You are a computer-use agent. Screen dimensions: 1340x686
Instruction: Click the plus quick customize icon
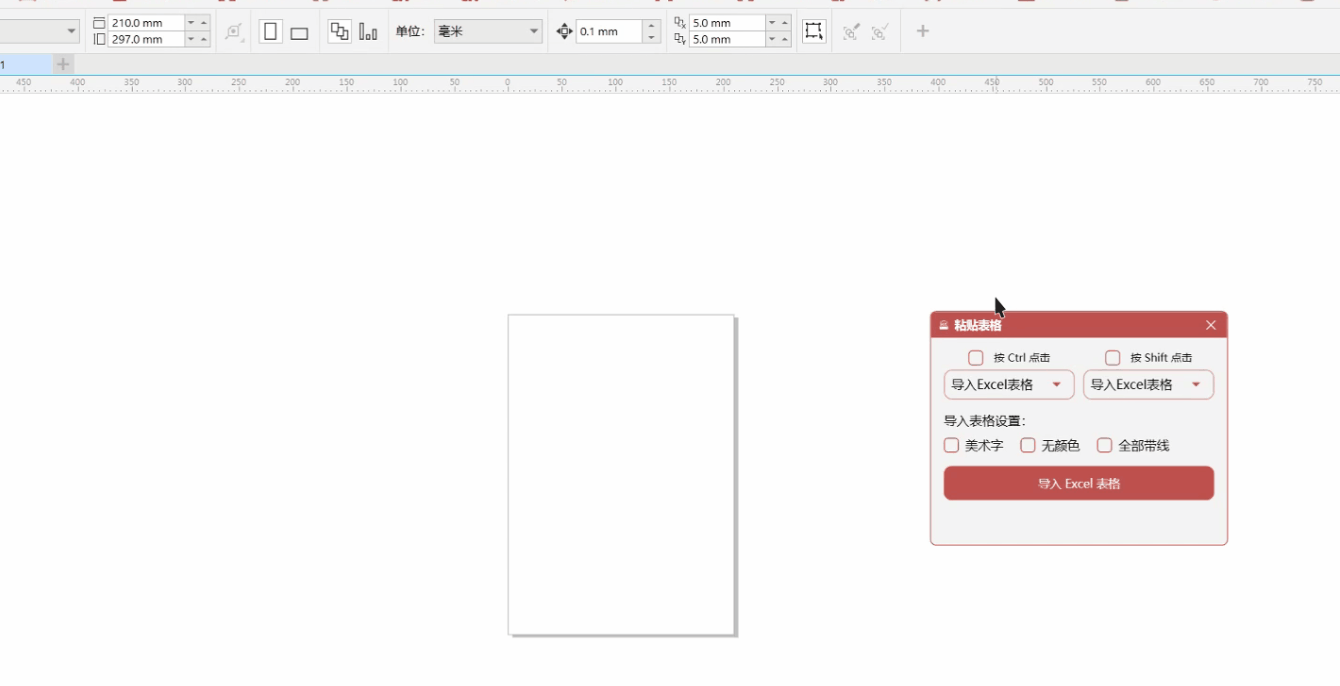click(x=922, y=32)
